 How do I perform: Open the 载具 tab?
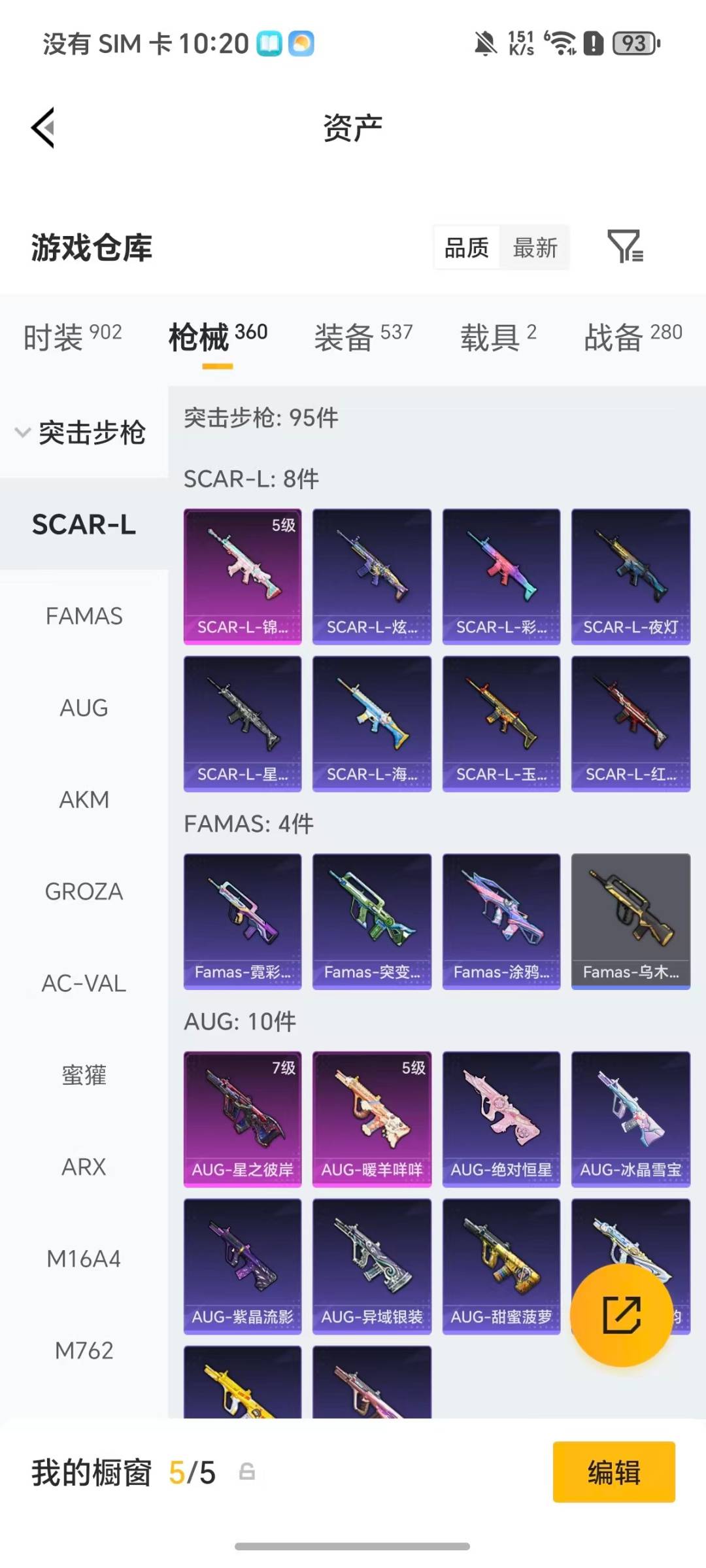498,337
